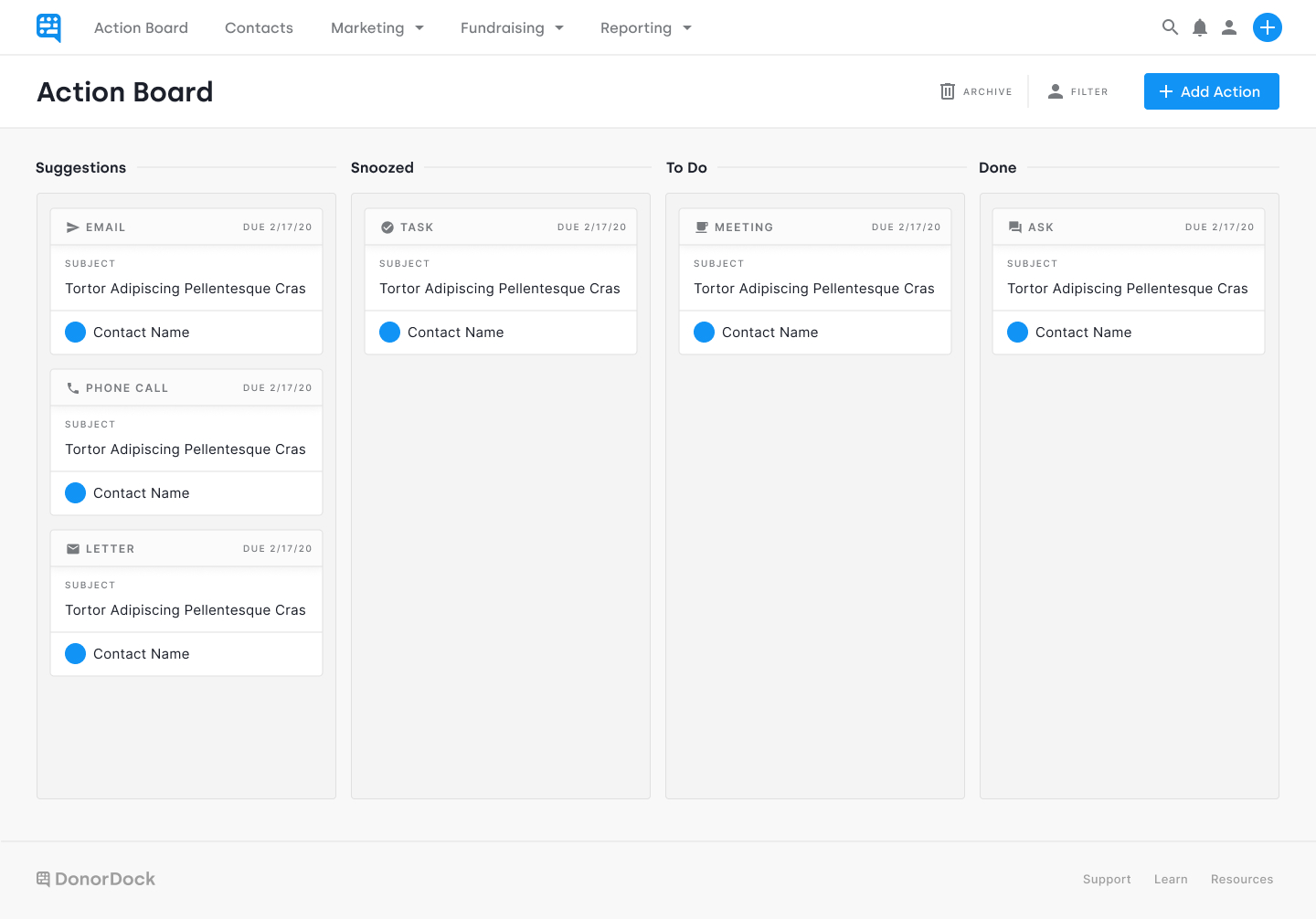Expand the Marketing dropdown menu
This screenshot has height=919, width=1316.
(377, 28)
